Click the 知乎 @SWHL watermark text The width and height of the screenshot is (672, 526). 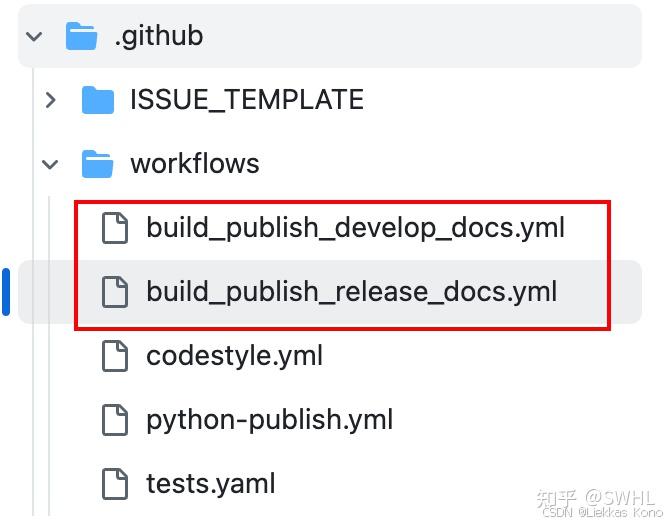click(x=595, y=496)
